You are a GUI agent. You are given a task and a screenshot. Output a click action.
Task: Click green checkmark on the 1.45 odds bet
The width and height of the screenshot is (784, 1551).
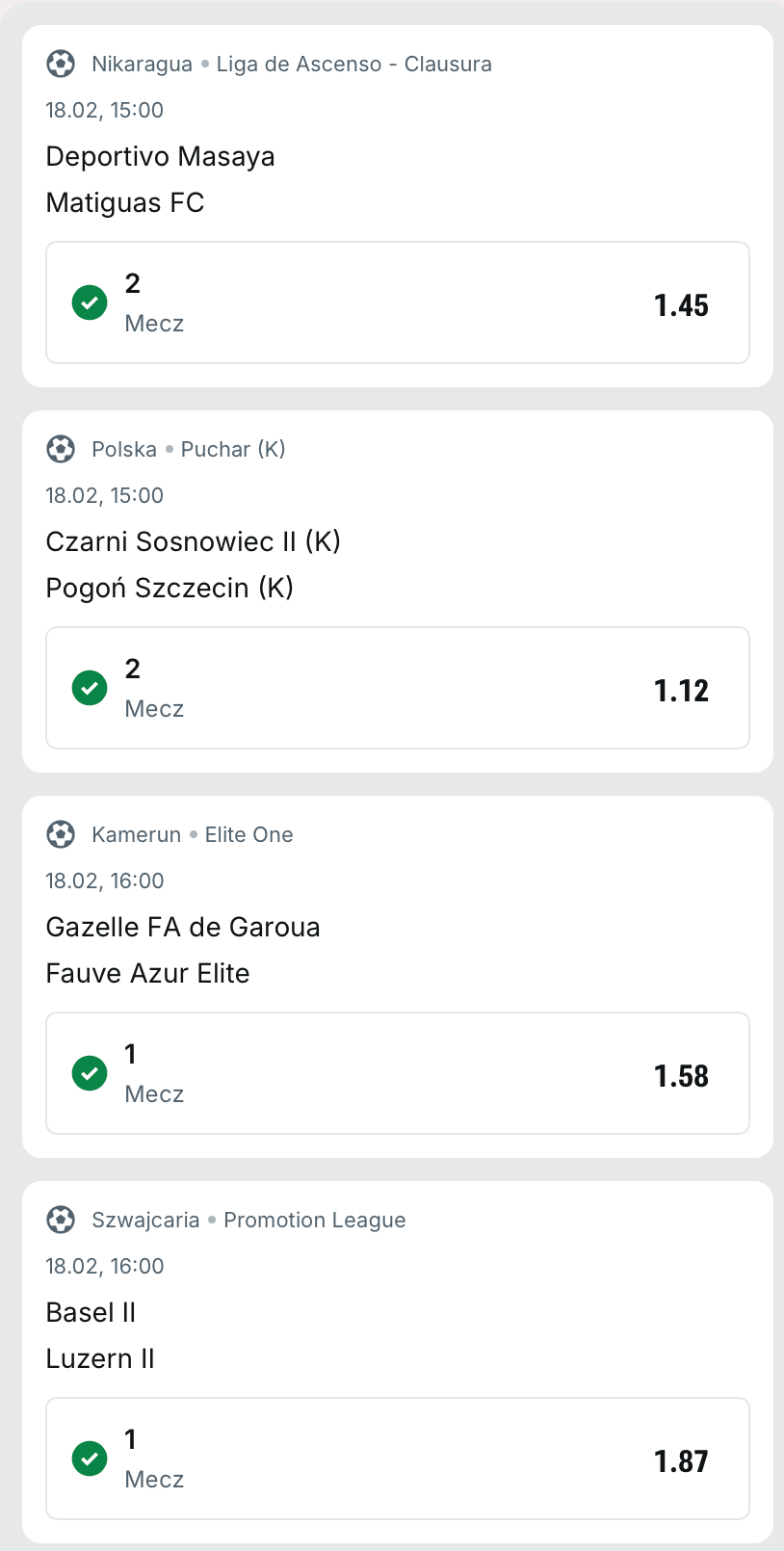pyautogui.click(x=90, y=302)
